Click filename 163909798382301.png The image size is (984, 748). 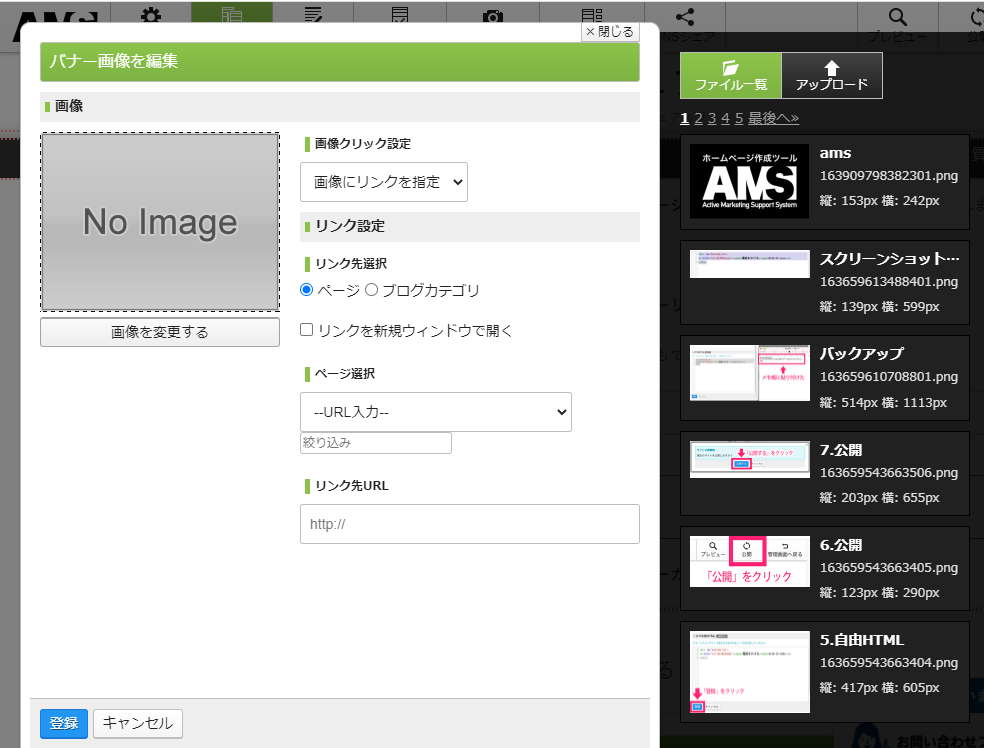(889, 176)
